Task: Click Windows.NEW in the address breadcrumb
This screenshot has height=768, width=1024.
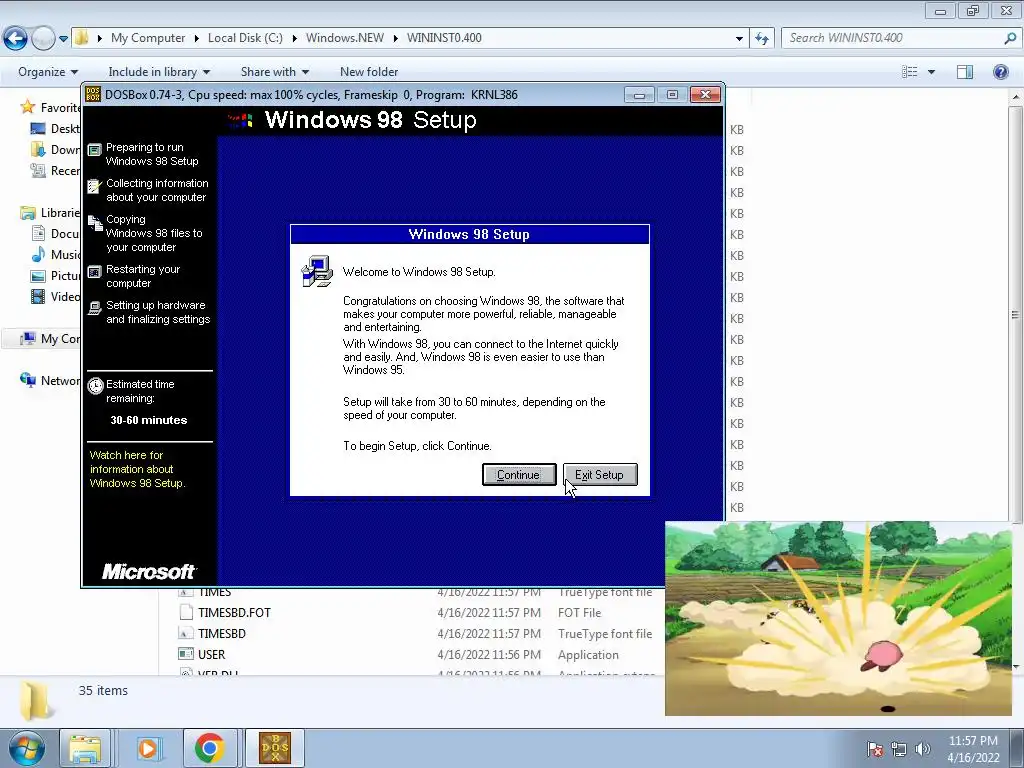Action: (345, 38)
